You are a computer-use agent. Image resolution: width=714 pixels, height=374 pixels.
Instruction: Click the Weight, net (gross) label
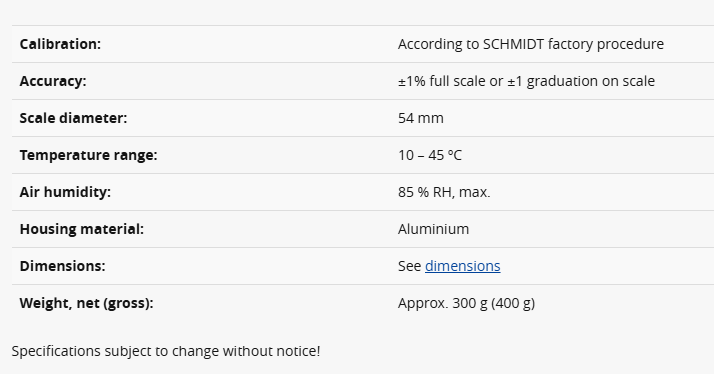[87, 303]
